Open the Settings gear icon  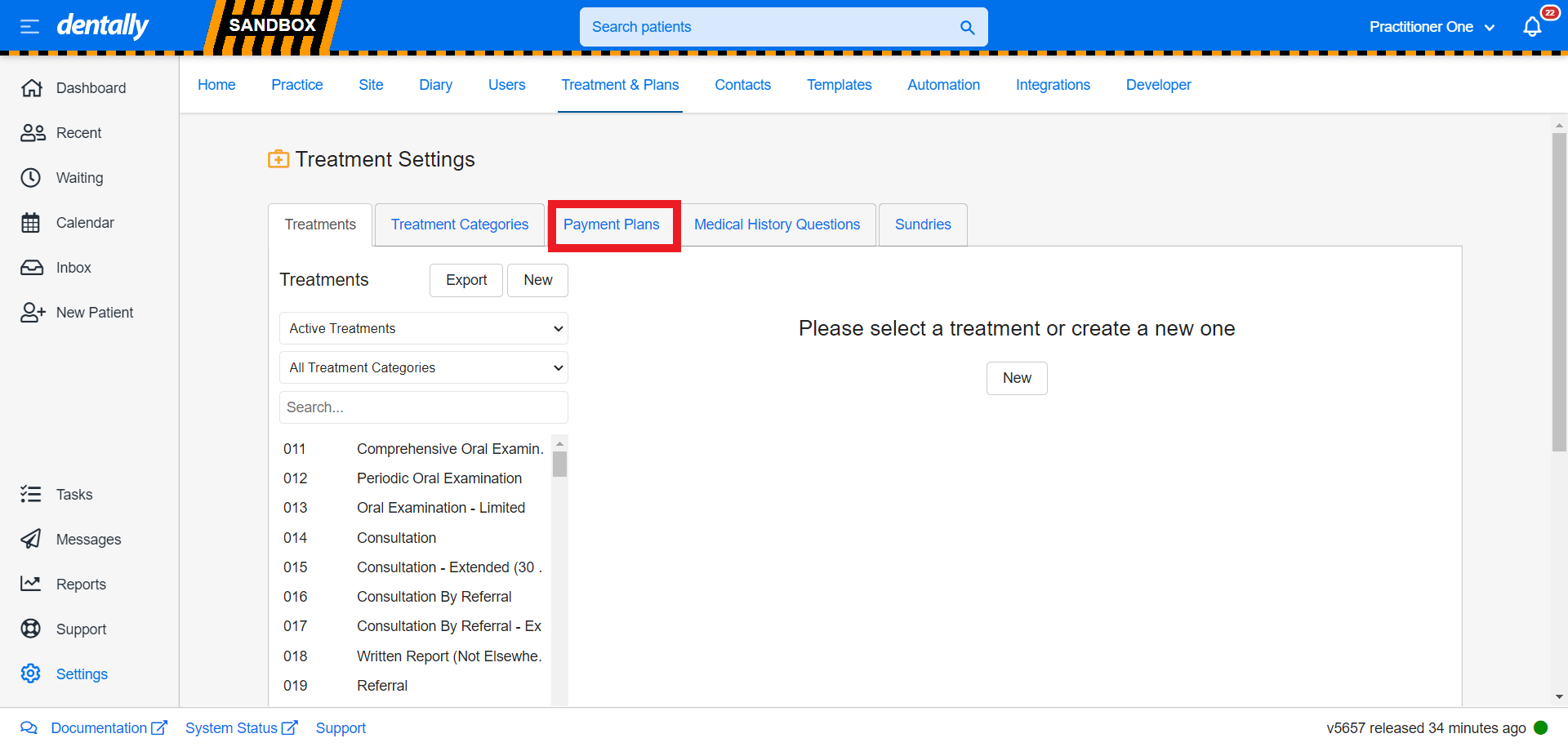(31, 674)
